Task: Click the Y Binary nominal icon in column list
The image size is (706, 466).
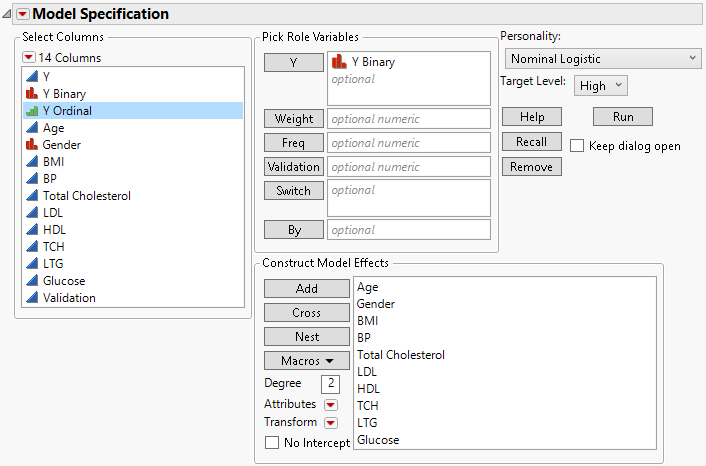Action: point(31,94)
